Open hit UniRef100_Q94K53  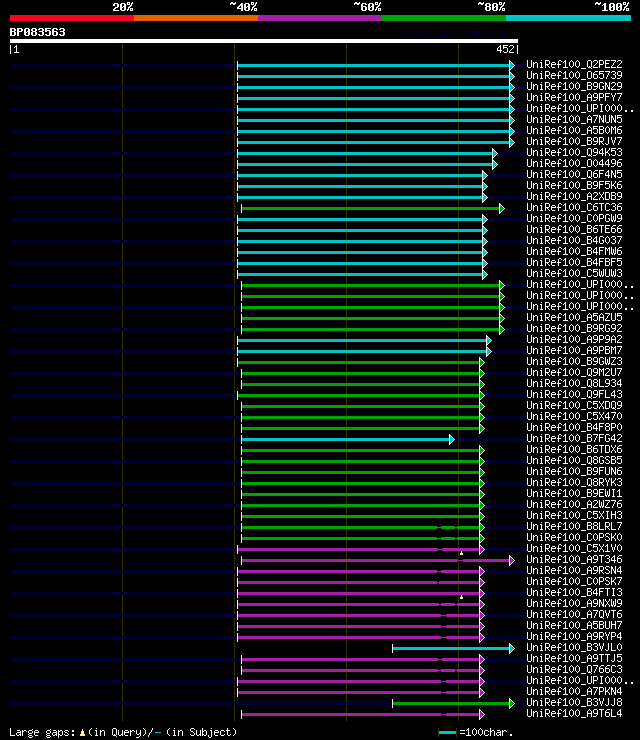tap(574, 152)
